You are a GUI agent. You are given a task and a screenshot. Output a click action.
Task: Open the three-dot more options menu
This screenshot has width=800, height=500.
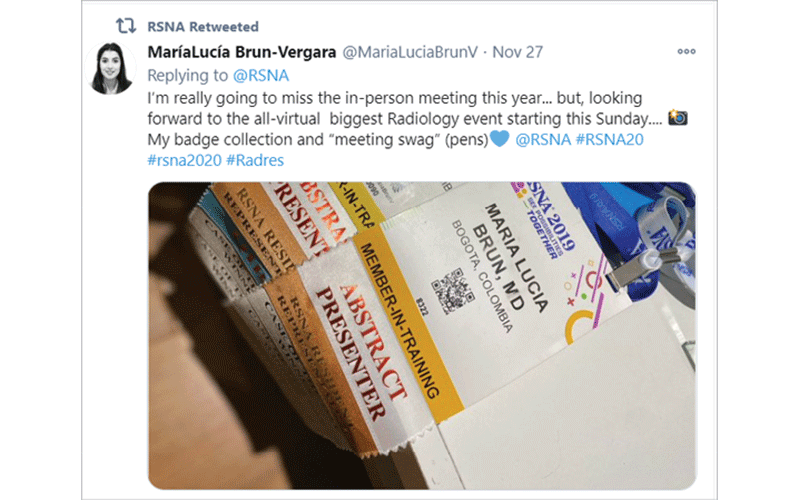pyautogui.click(x=686, y=52)
